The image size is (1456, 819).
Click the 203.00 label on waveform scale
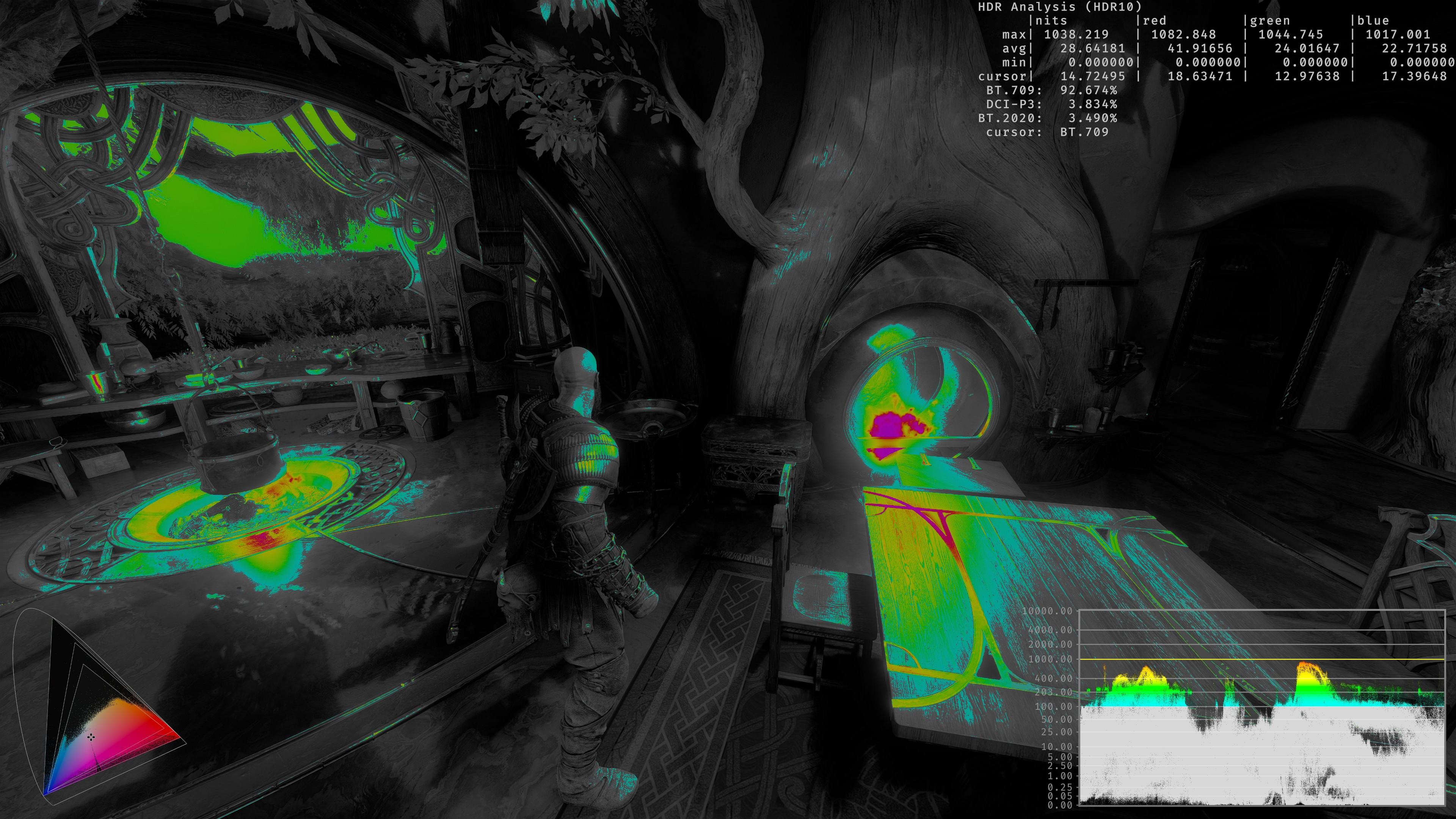coord(1053,692)
